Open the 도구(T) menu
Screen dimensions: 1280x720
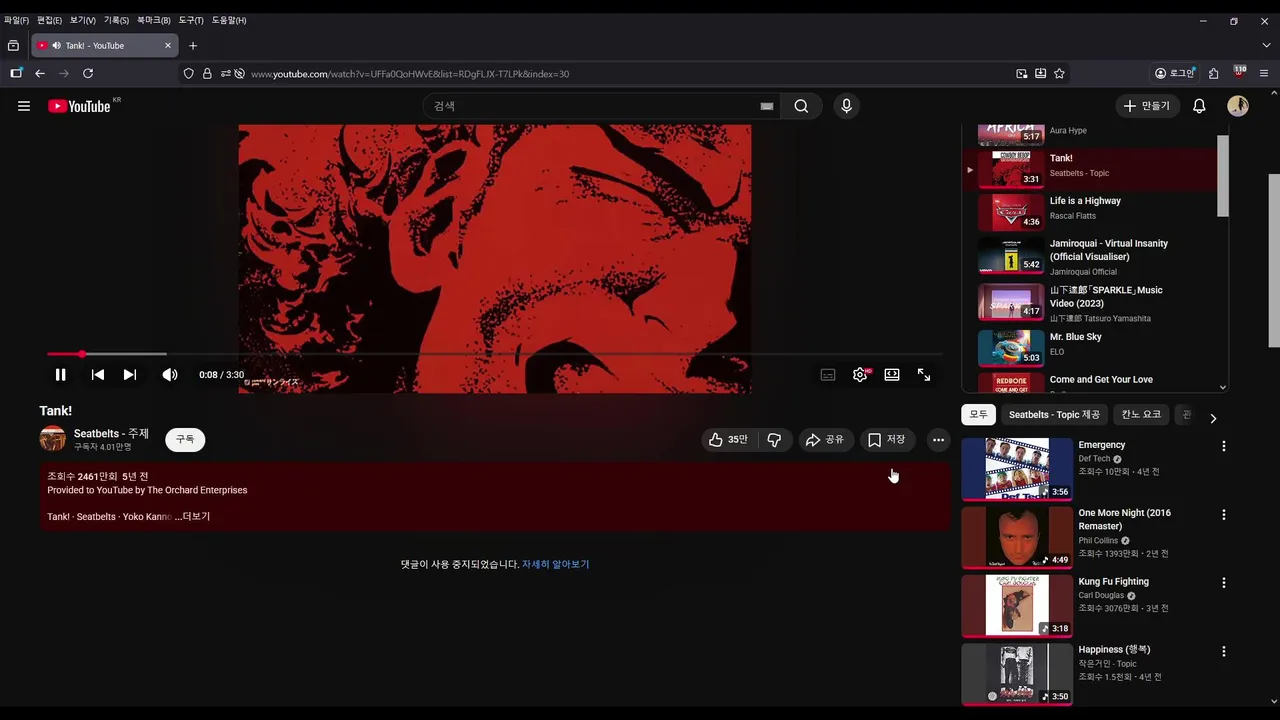pyautogui.click(x=190, y=20)
